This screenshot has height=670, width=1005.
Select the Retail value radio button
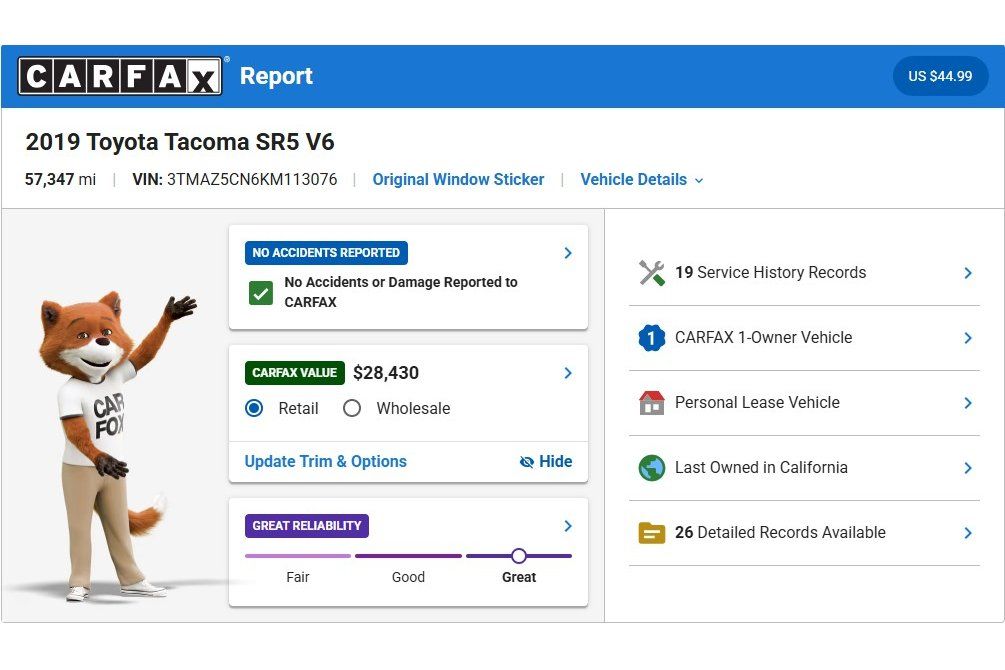pyautogui.click(x=254, y=408)
